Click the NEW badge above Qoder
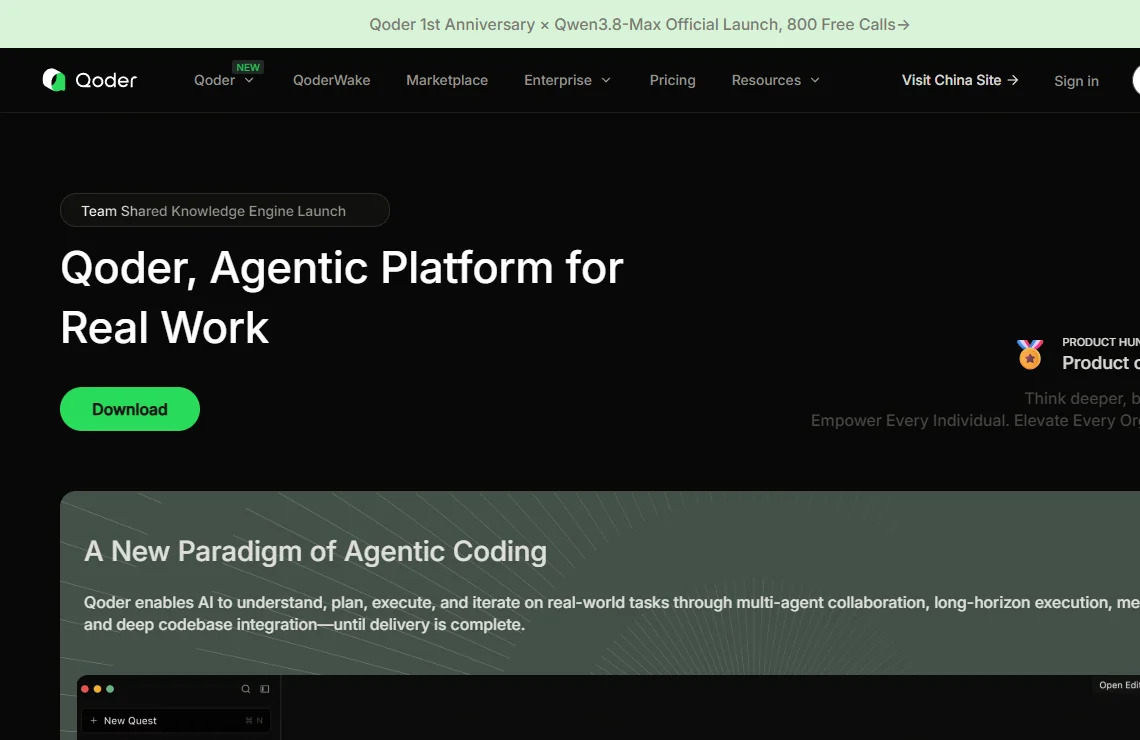 pos(248,67)
